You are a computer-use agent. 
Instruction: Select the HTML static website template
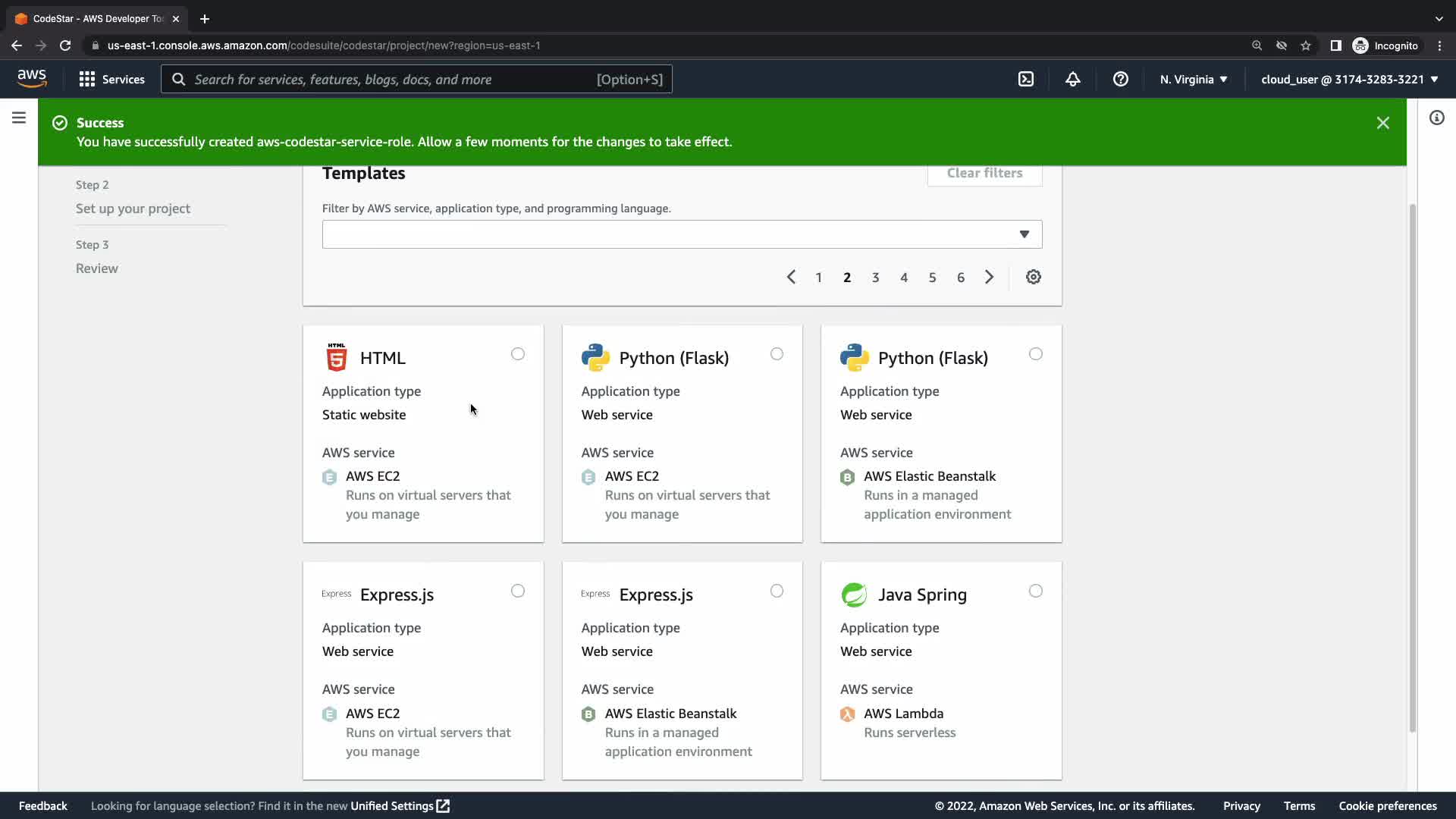click(x=517, y=354)
